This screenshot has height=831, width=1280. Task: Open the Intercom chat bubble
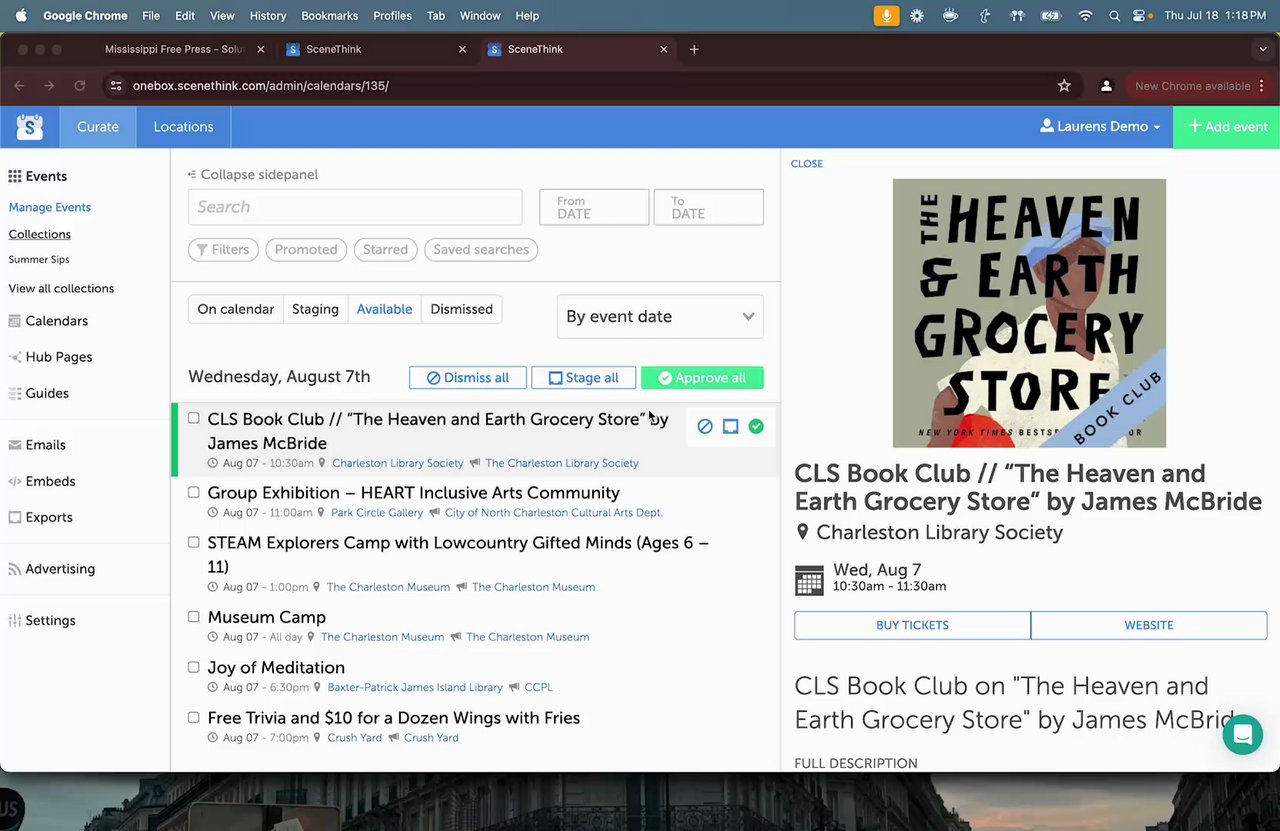(1242, 735)
